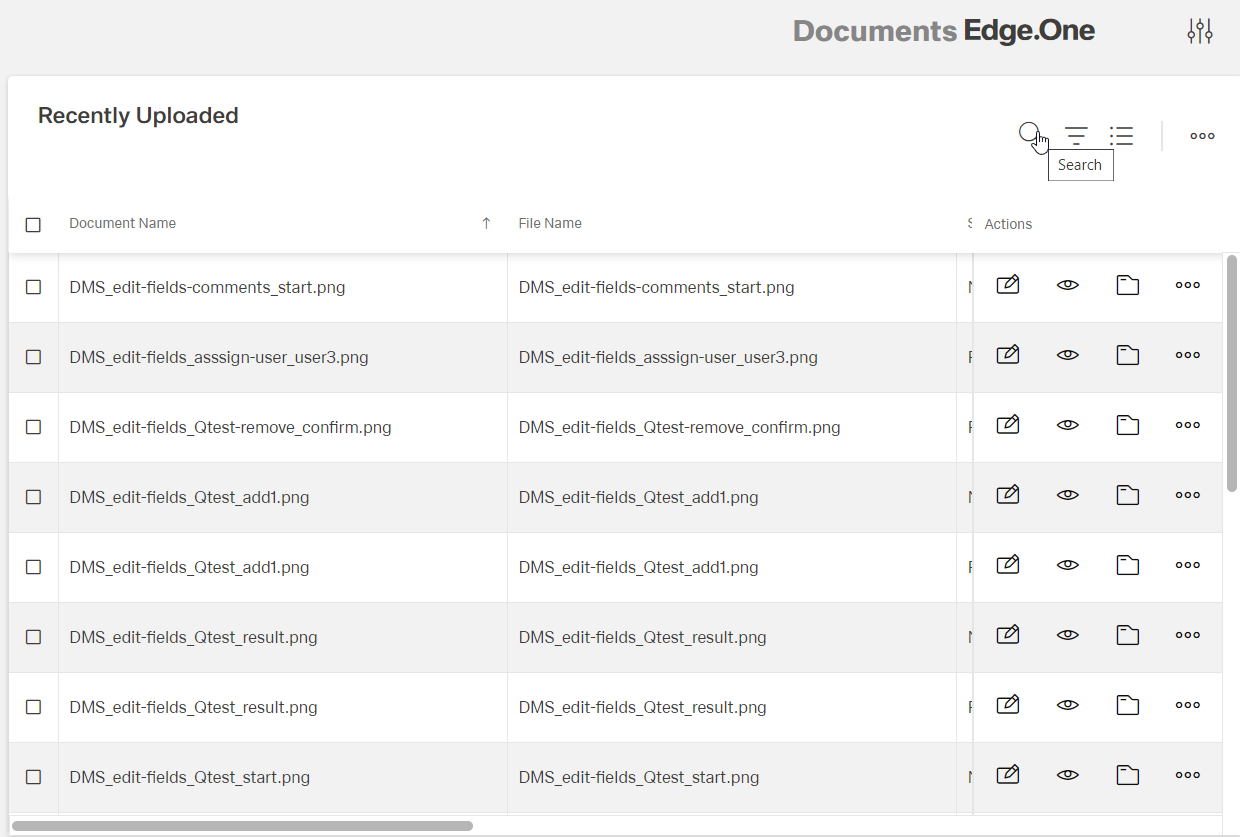
Task: Open more options menu for Recently Uploaded
Action: point(1202,136)
